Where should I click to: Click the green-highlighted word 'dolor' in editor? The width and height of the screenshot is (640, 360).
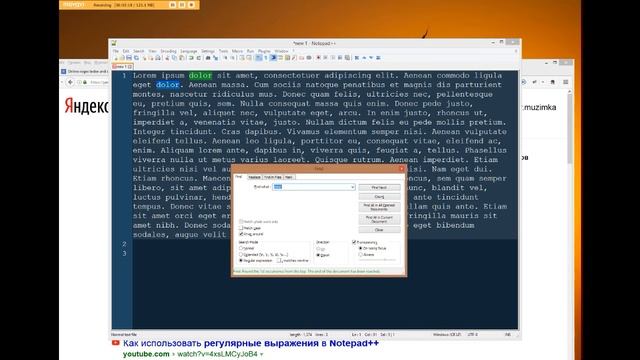tap(200, 76)
